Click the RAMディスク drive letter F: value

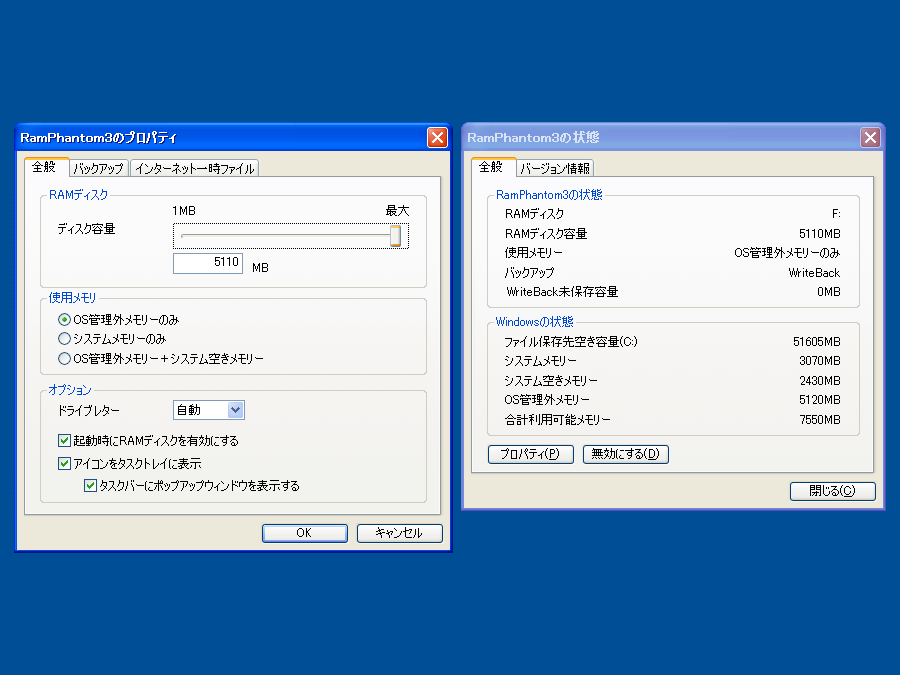pyautogui.click(x=836, y=214)
